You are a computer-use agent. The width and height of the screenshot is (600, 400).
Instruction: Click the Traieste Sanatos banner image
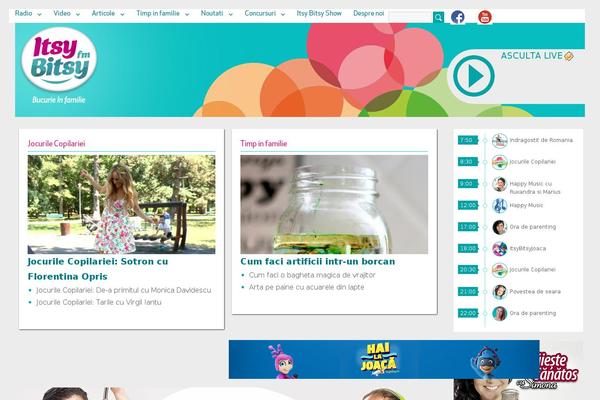(560, 370)
